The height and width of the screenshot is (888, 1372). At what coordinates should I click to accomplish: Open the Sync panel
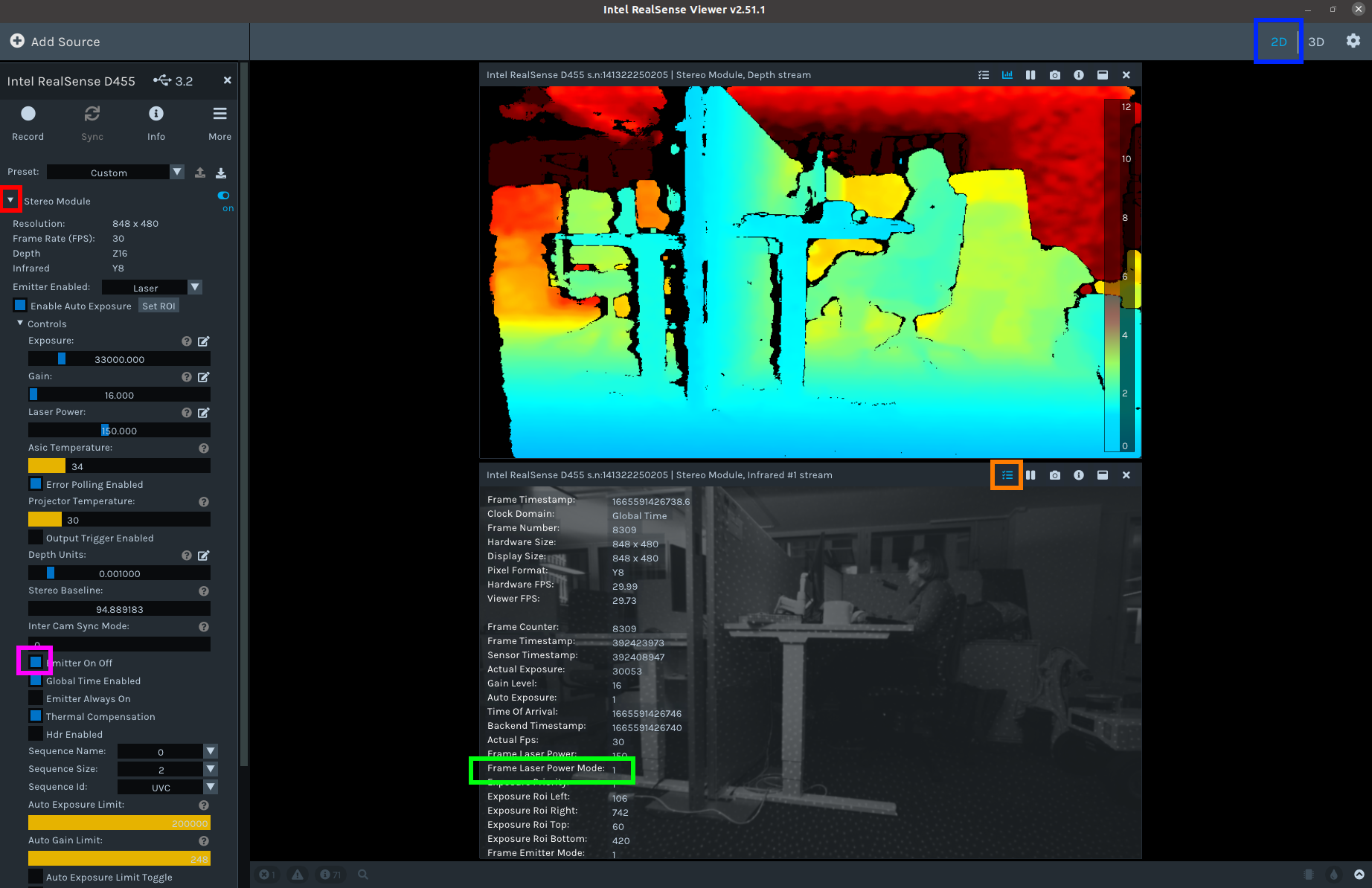tap(92, 121)
